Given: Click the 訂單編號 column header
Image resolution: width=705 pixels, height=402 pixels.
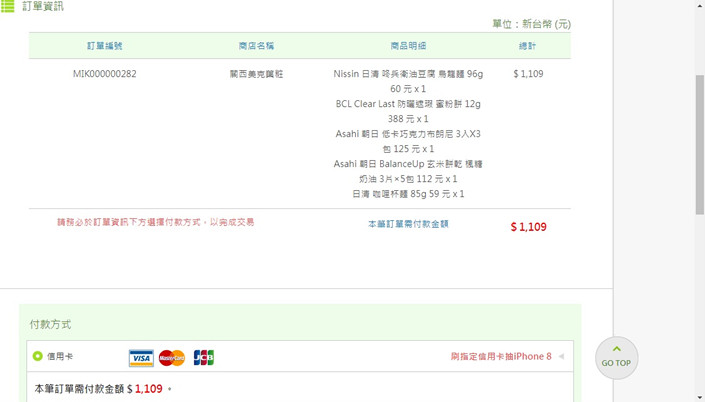Looking at the screenshot, I should tap(105, 46).
